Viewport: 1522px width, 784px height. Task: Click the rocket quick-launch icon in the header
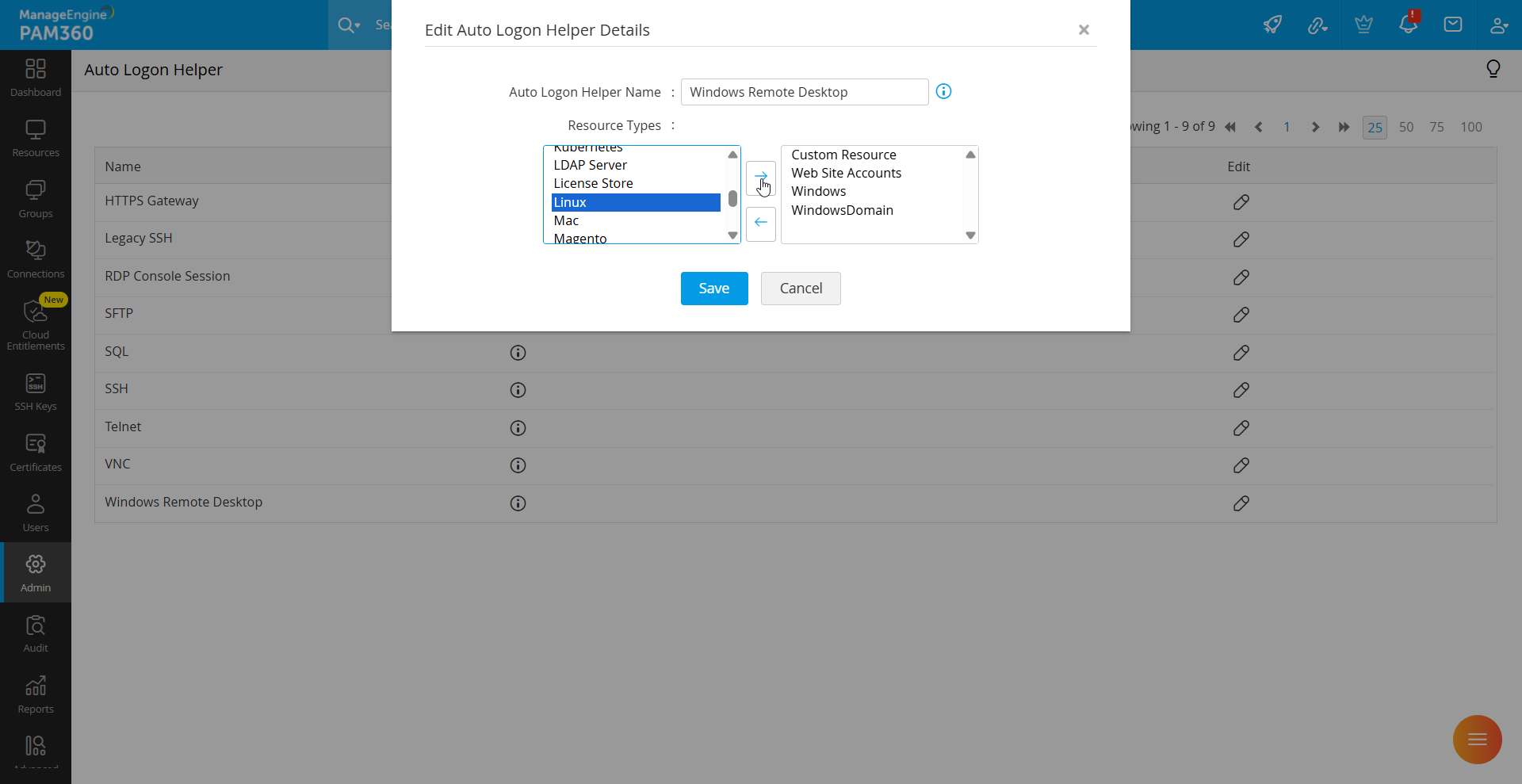pyautogui.click(x=1272, y=25)
